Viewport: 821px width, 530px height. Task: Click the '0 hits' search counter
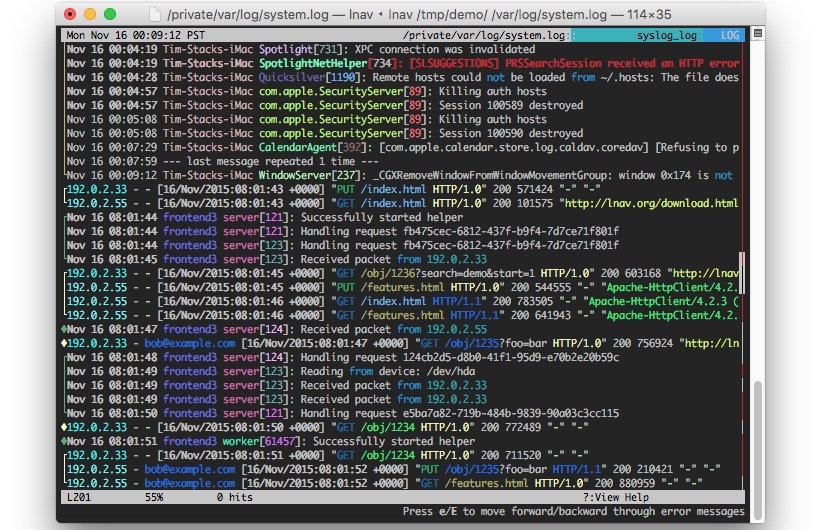233,497
